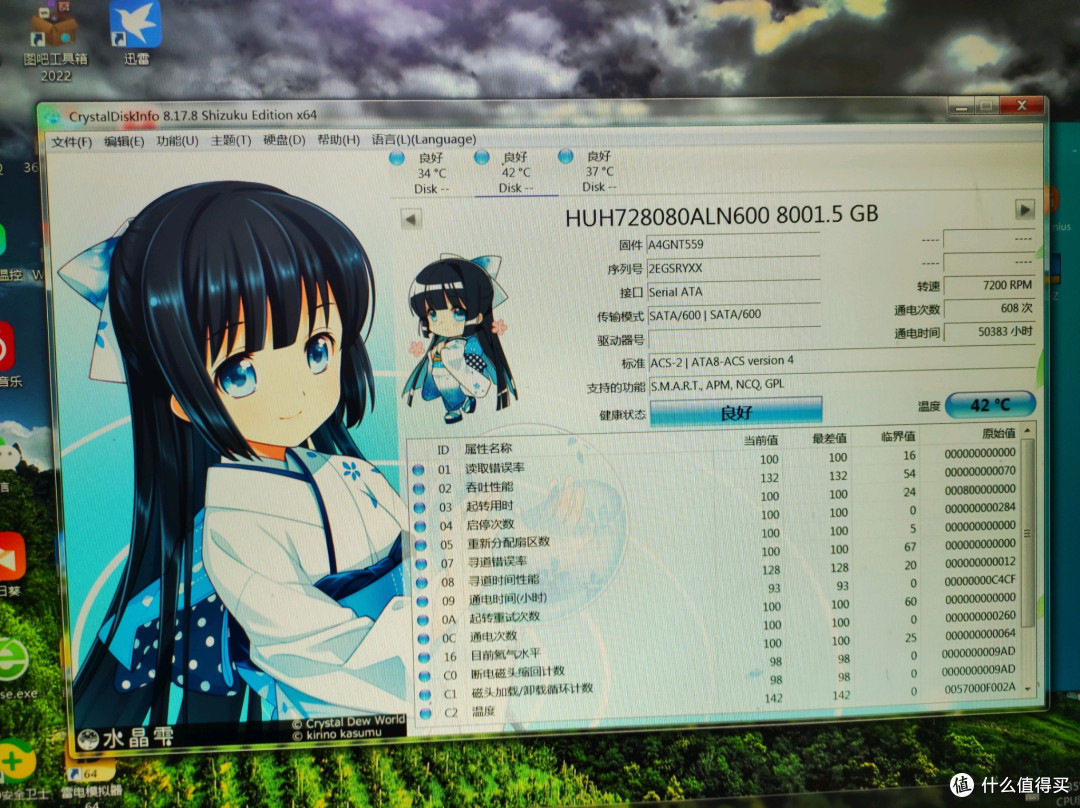Click CrystalDiskInfo title bar icon

tap(53, 118)
